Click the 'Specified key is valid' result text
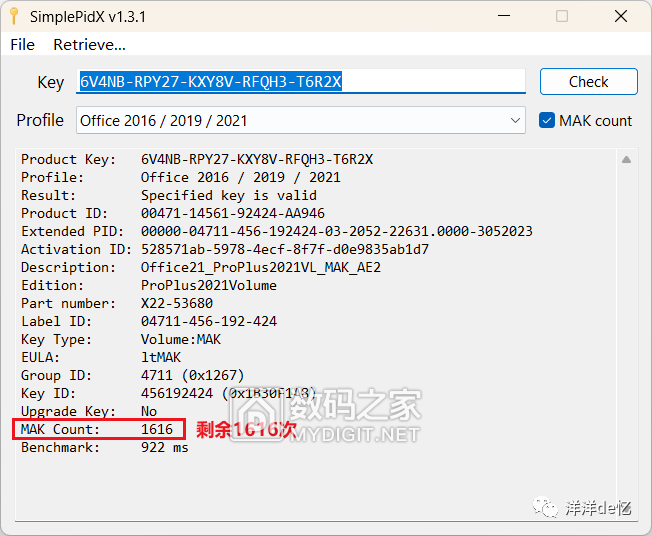 (229, 195)
